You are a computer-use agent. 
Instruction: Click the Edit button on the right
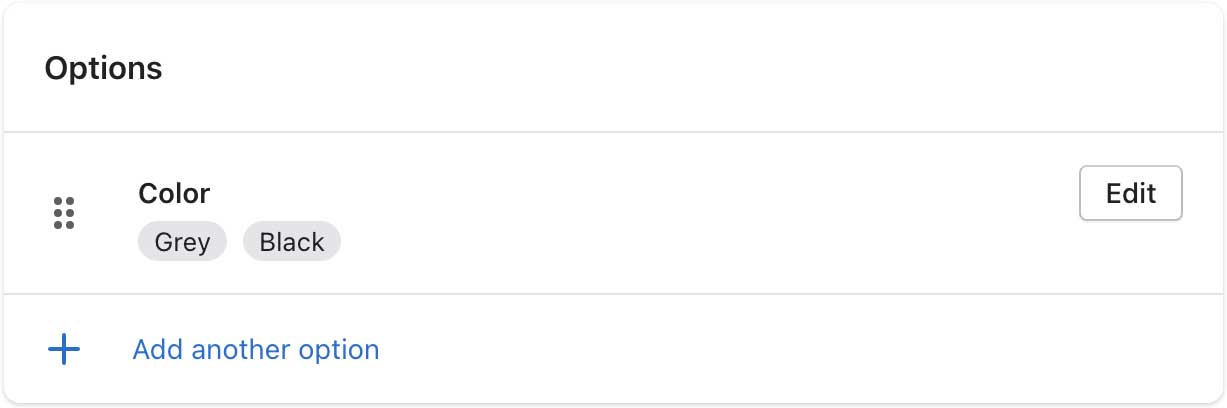click(1131, 193)
